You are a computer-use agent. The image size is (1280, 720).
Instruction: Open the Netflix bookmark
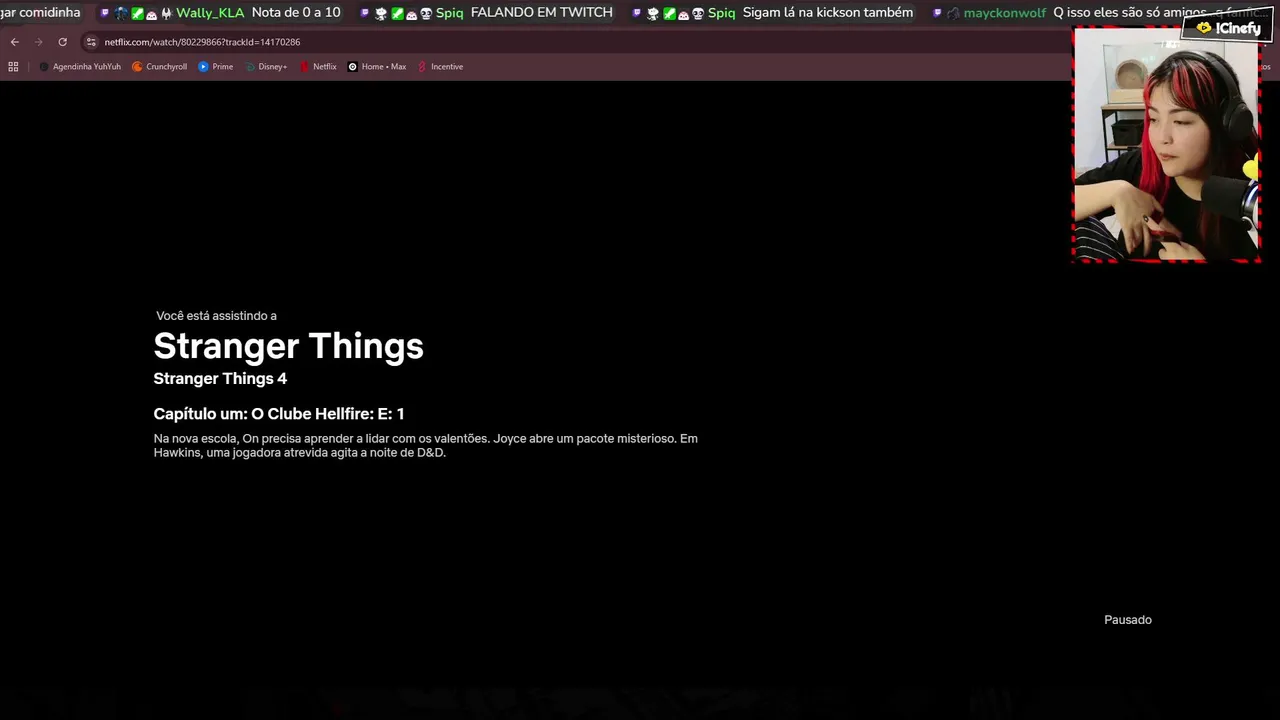318,67
